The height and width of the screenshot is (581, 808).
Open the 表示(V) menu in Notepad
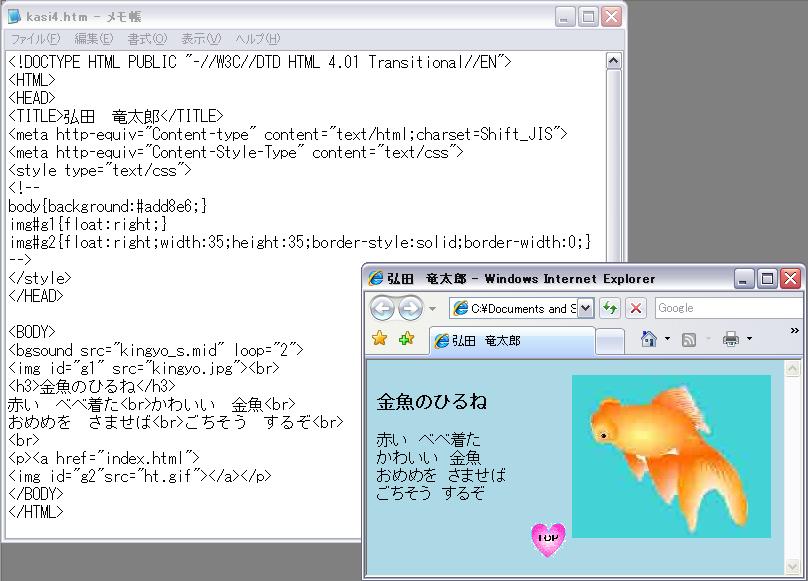[201, 39]
